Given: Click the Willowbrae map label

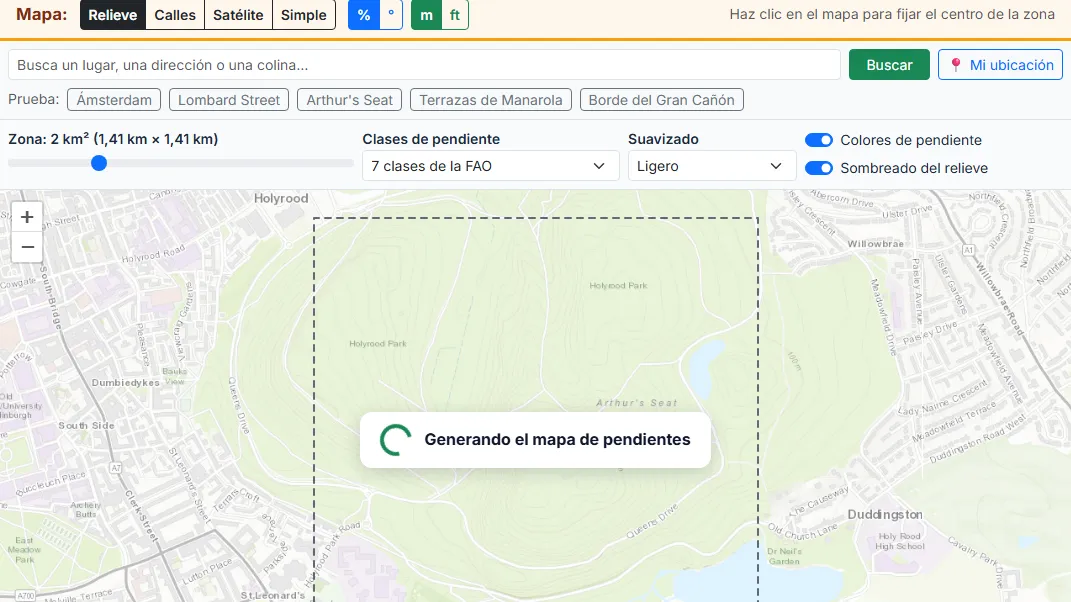Looking at the screenshot, I should coord(876,244).
